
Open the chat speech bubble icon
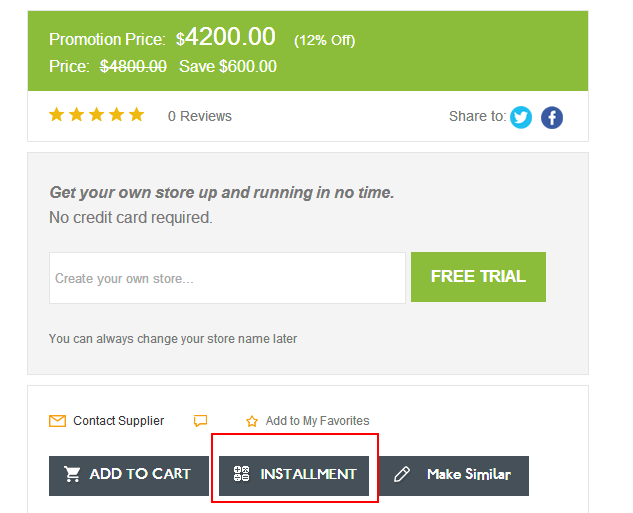tap(200, 421)
